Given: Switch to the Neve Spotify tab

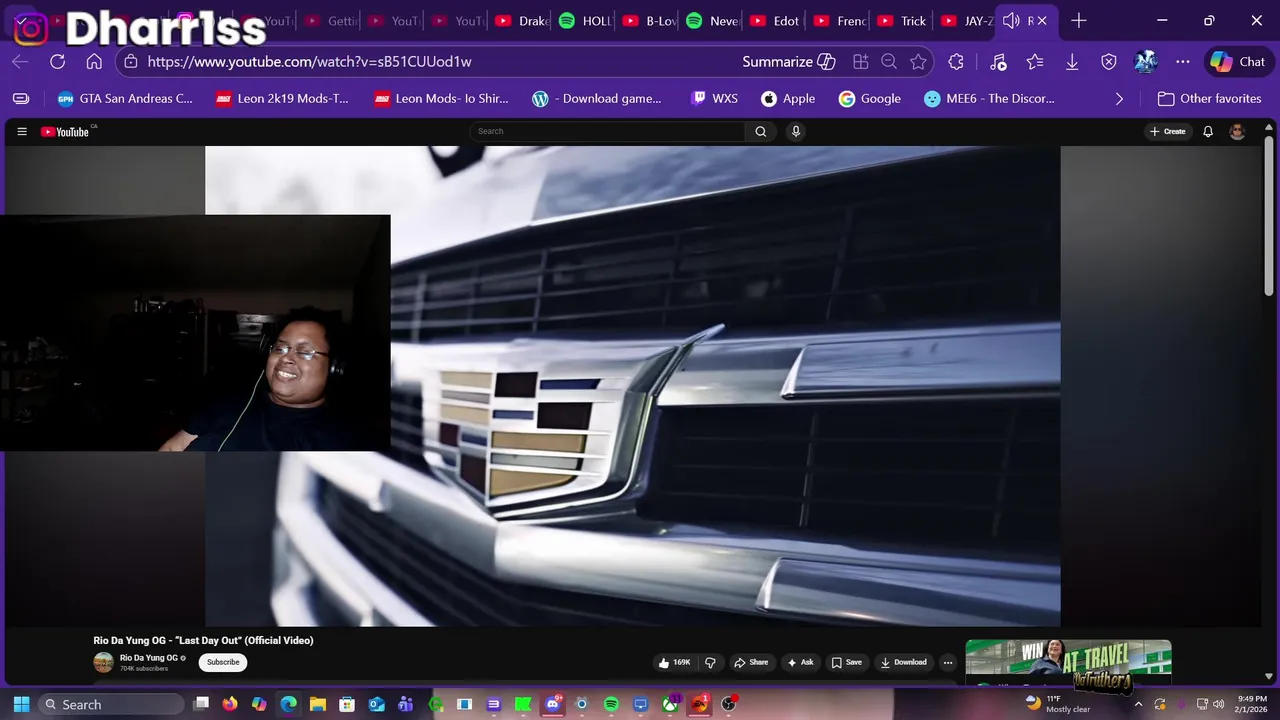Looking at the screenshot, I should point(713,21).
